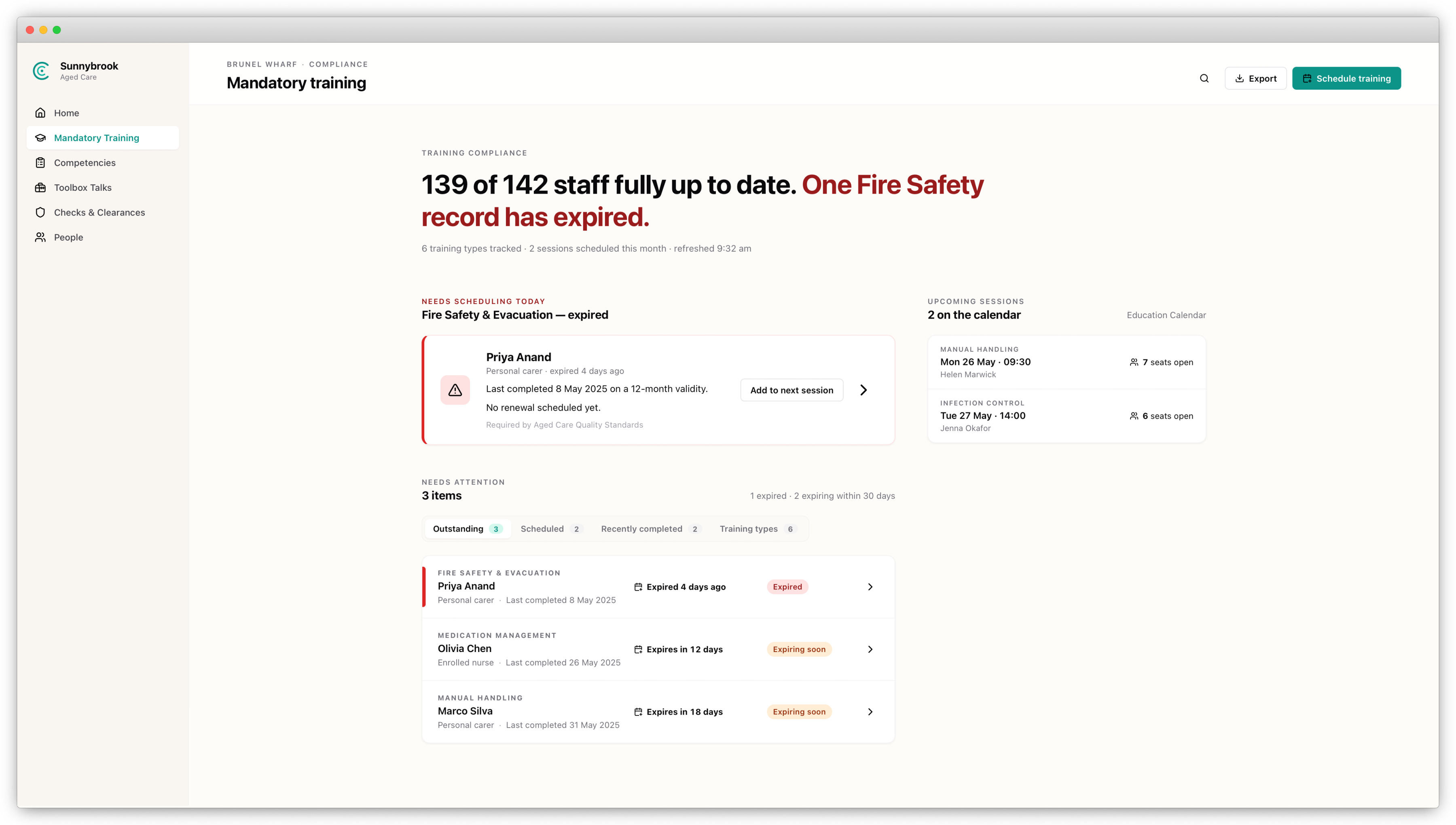Open Checks & Clearances section
This screenshot has width=1456, height=825.
(x=103, y=213)
